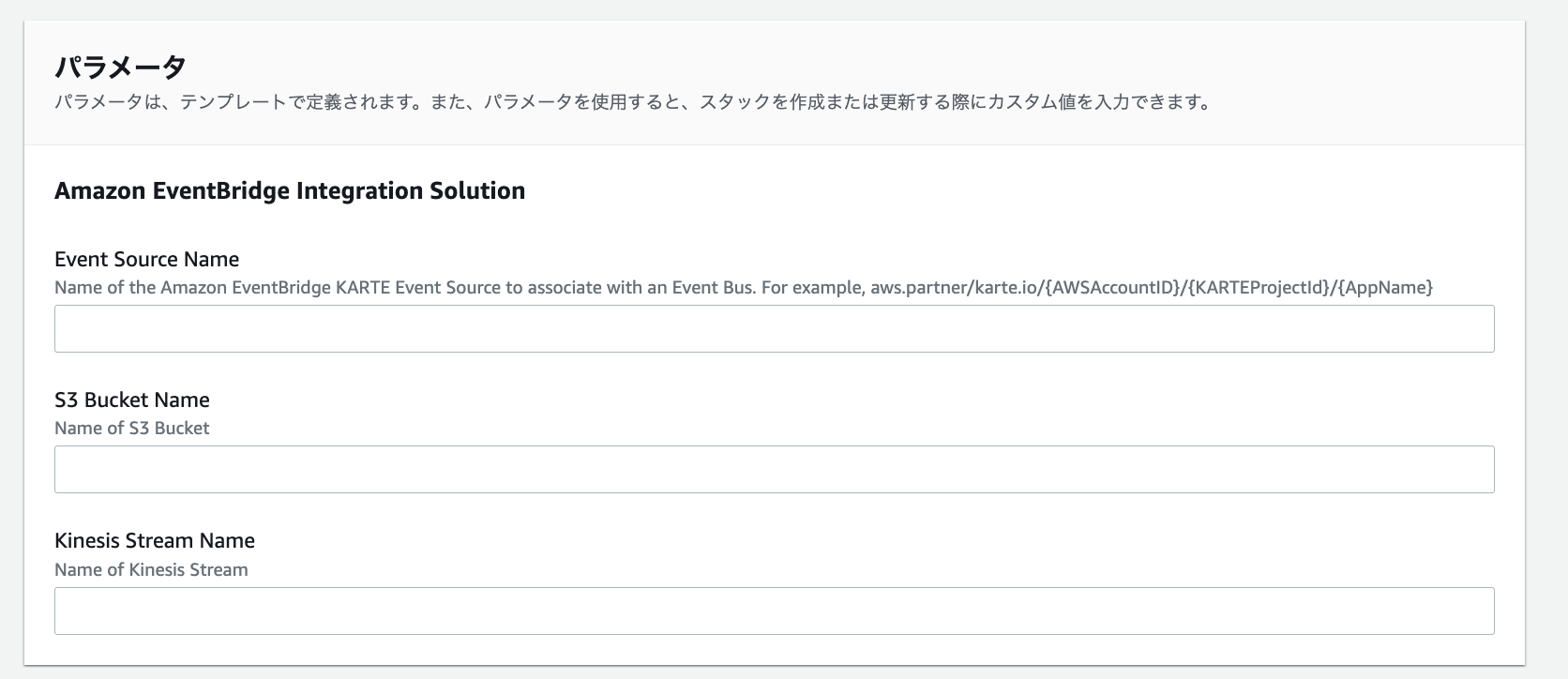Image resolution: width=1568 pixels, height=679 pixels.
Task: Click the 'パラメータ' section heading
Action: (120, 67)
